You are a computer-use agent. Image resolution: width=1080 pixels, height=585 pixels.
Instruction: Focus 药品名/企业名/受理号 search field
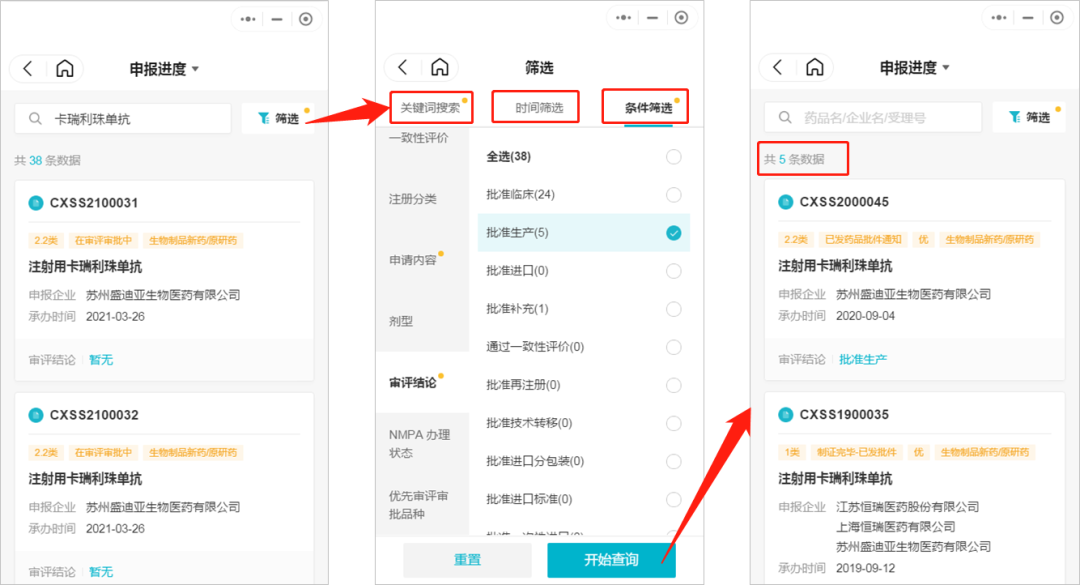click(x=873, y=117)
